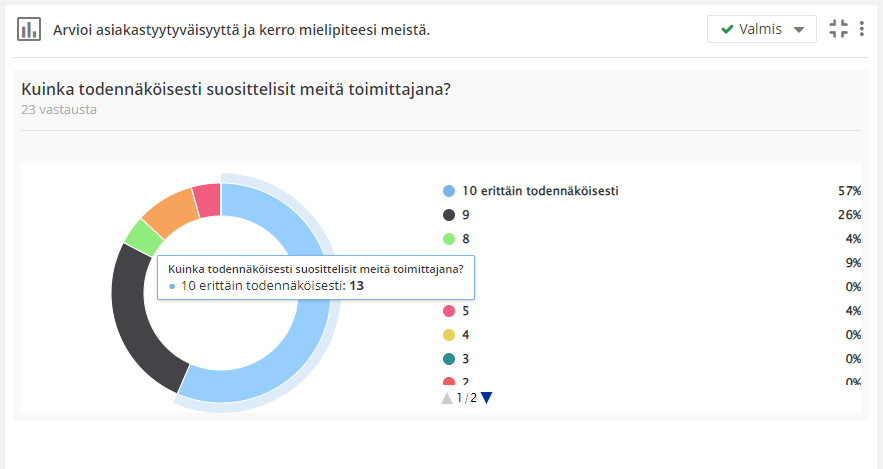Go to the previous legend page arrow
883x469 pixels.
[x=447, y=398]
